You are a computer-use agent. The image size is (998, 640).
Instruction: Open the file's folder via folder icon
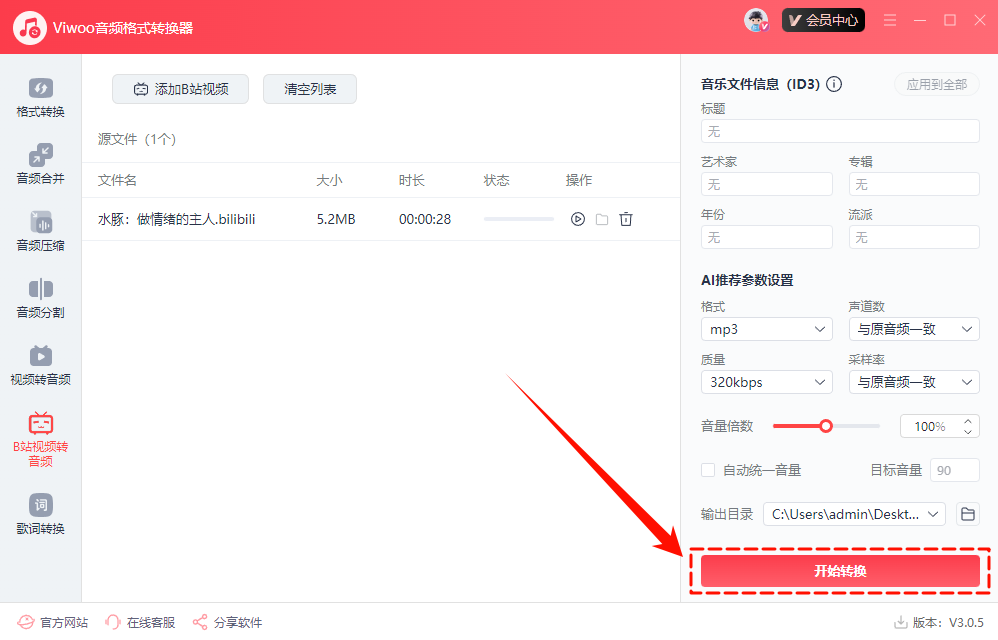click(601, 218)
